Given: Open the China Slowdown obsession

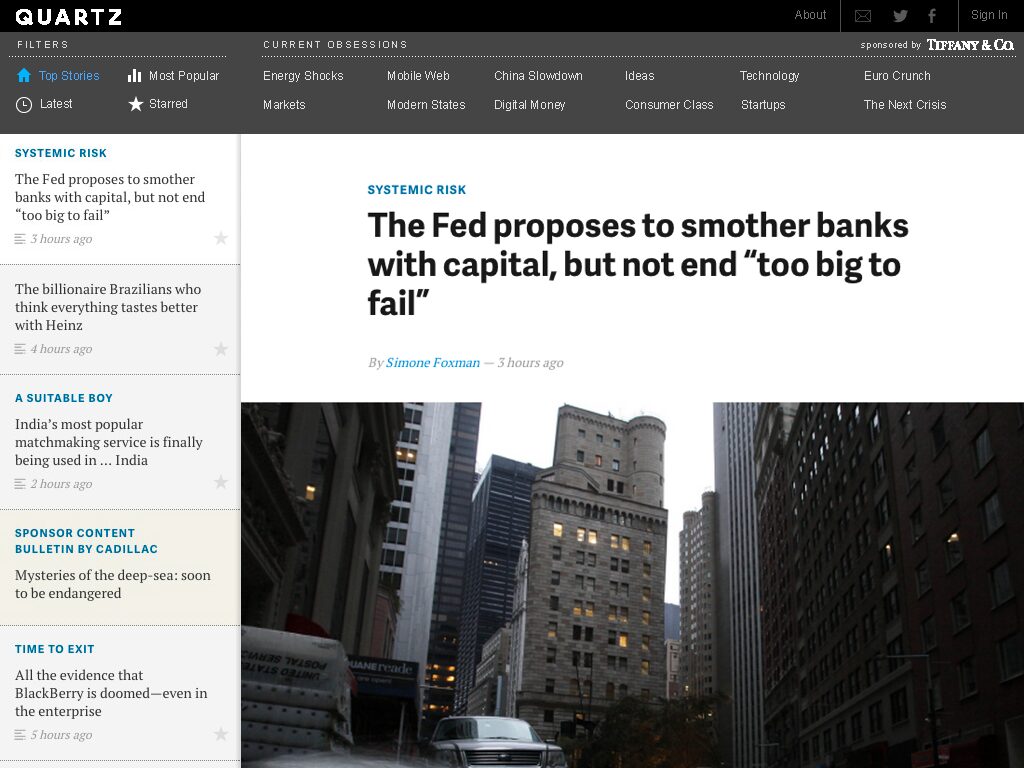Looking at the screenshot, I should point(538,76).
